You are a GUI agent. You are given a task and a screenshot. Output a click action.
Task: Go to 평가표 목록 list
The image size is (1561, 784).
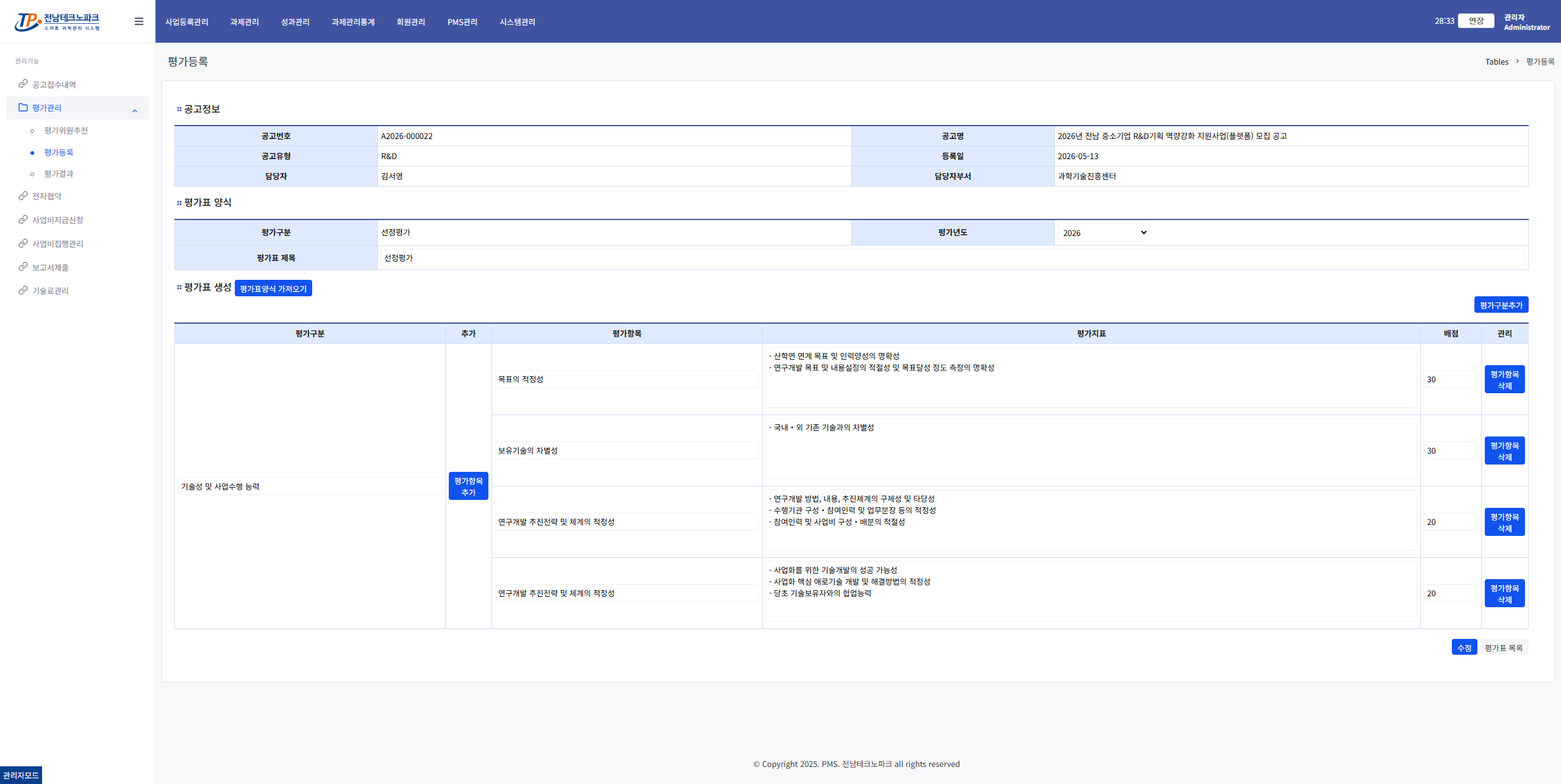(1504, 647)
